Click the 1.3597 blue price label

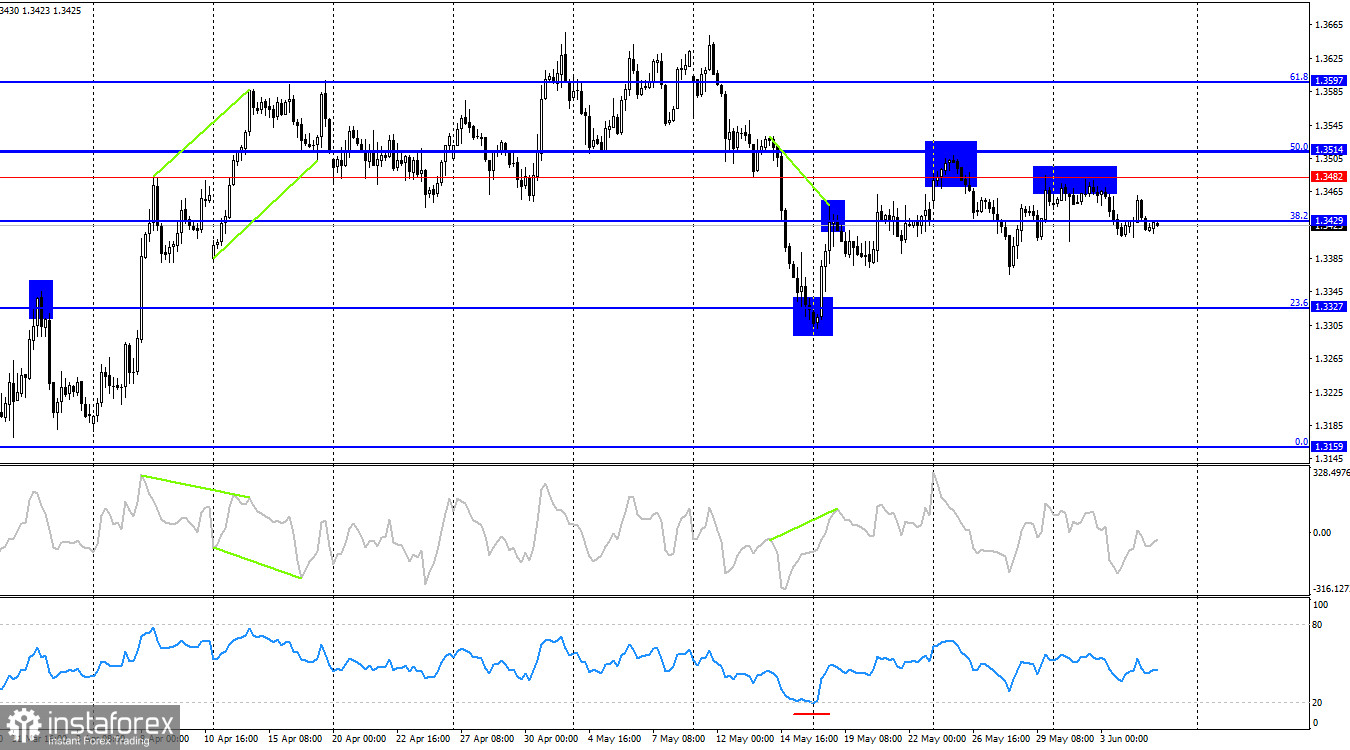click(1327, 80)
